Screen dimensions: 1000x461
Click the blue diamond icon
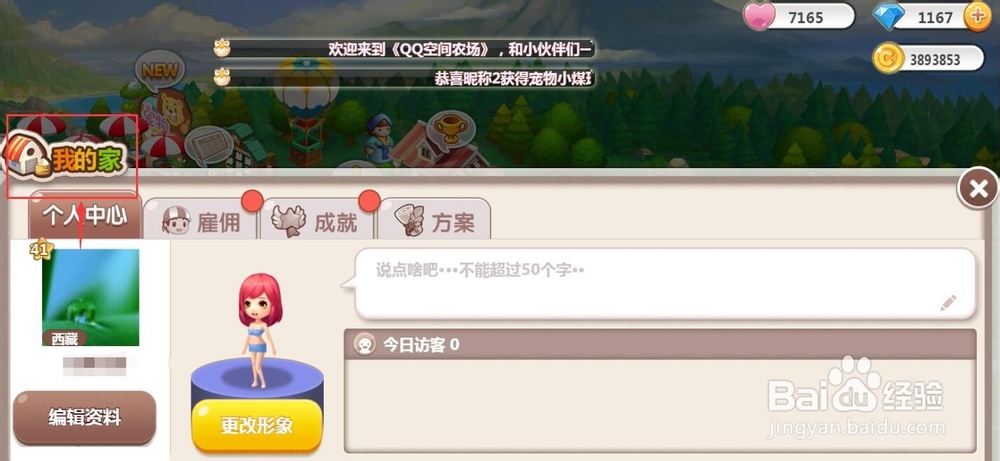pos(888,17)
